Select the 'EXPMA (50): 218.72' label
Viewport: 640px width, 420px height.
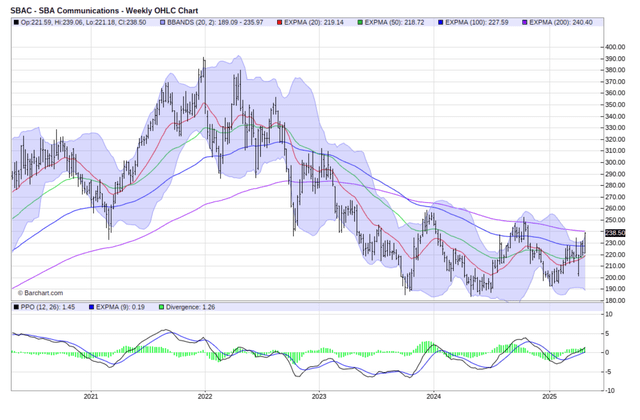(394, 22)
